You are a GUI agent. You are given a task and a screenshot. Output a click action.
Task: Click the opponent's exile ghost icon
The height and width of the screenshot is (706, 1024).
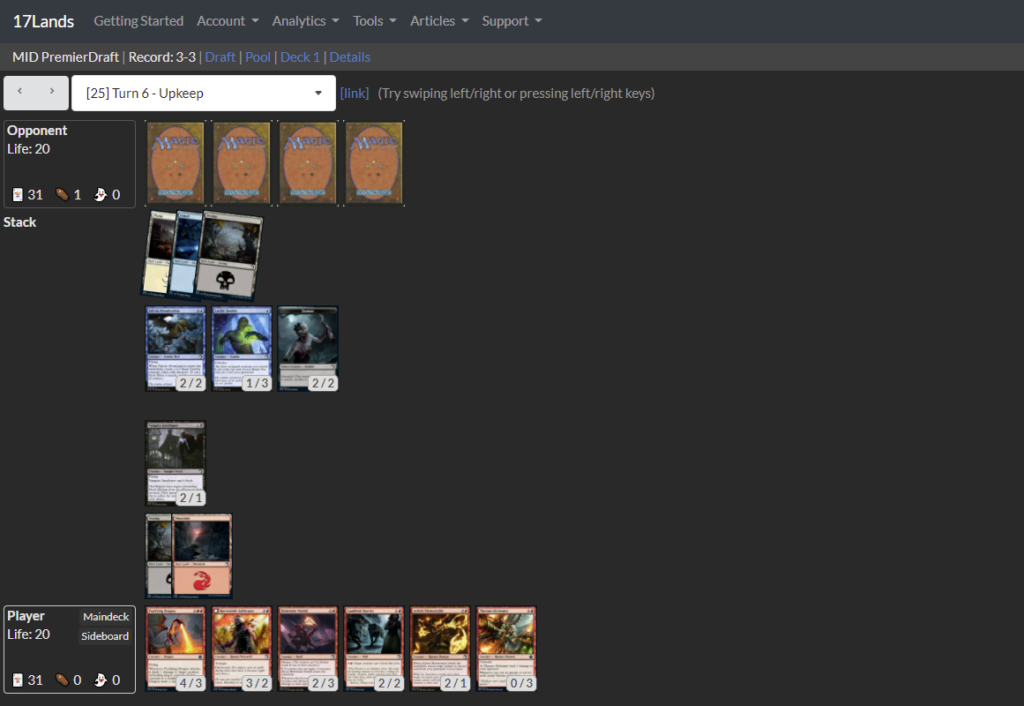coord(101,195)
